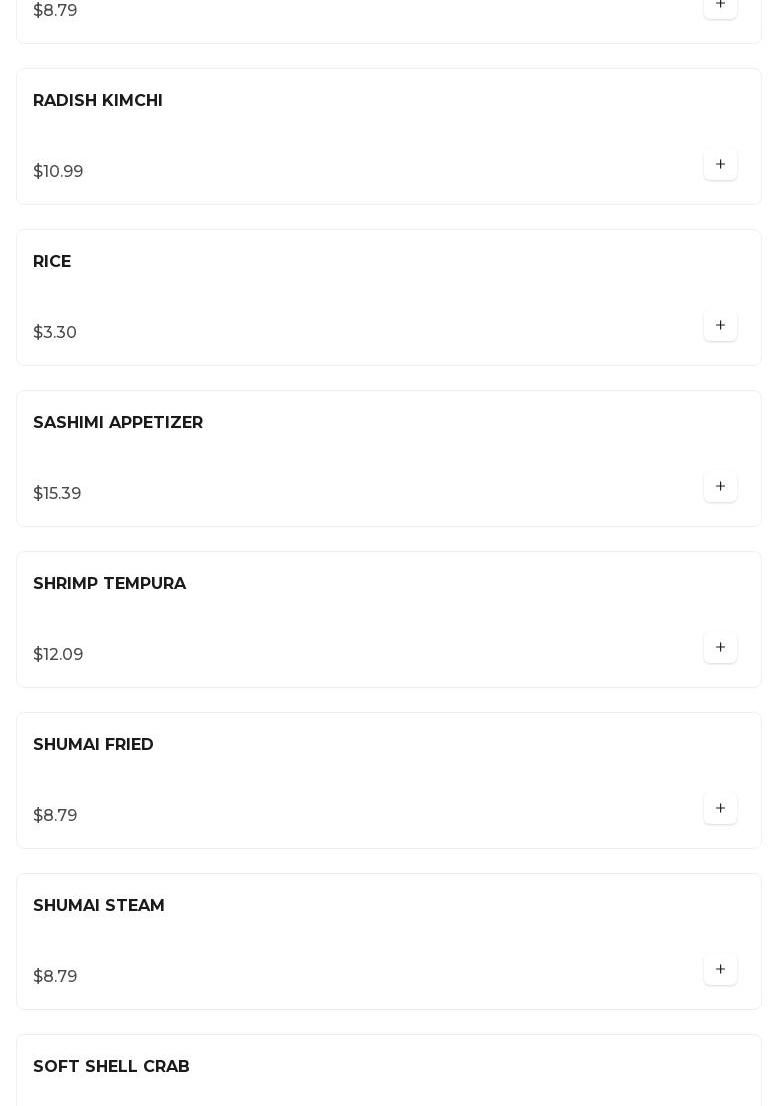Select the Shumai Fried title
This screenshot has width=778, height=1106.
93,745
